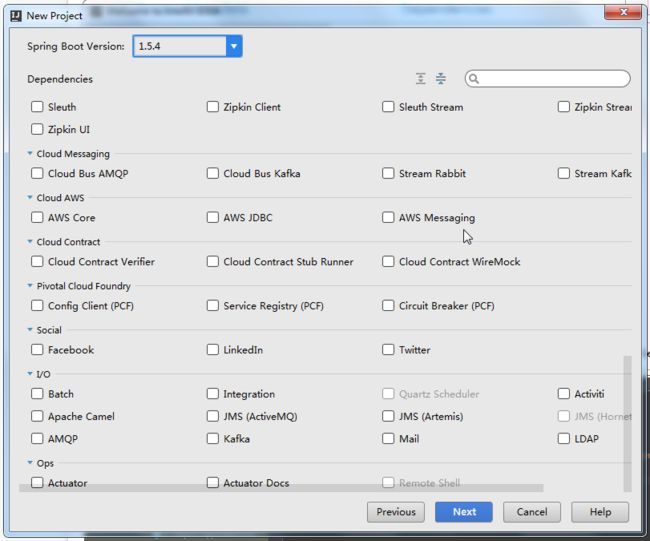The height and width of the screenshot is (541, 650).
Task: Check Cloud Contract Stub Runner
Action: pos(213,261)
